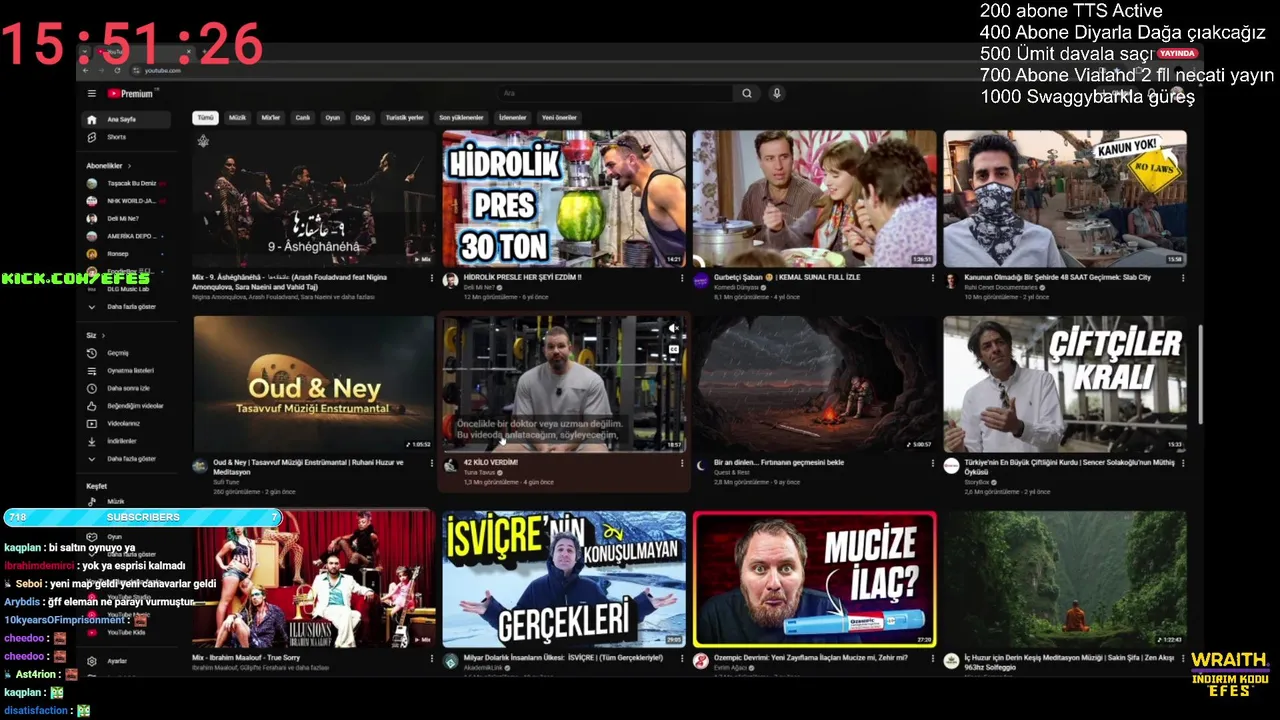Open İndirilenler in sidebar
Image resolution: width=1280 pixels, height=720 pixels.
[125, 441]
